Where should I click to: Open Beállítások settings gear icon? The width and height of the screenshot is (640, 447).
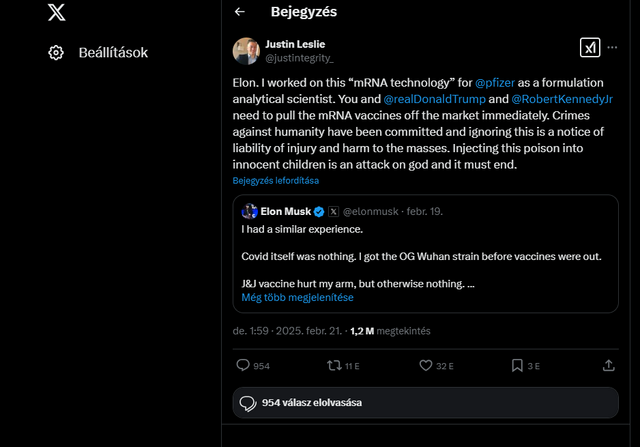tap(56, 52)
